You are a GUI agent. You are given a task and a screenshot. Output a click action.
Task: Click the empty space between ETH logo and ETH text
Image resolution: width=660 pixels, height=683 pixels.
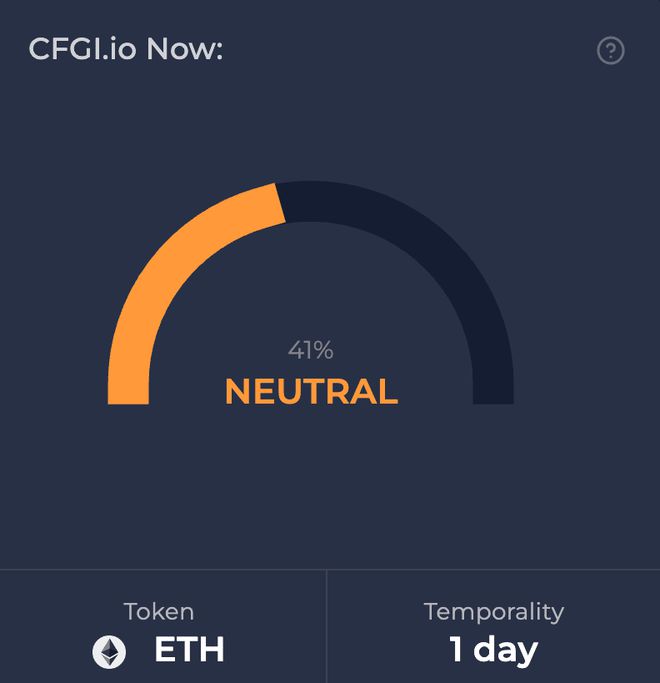point(140,652)
